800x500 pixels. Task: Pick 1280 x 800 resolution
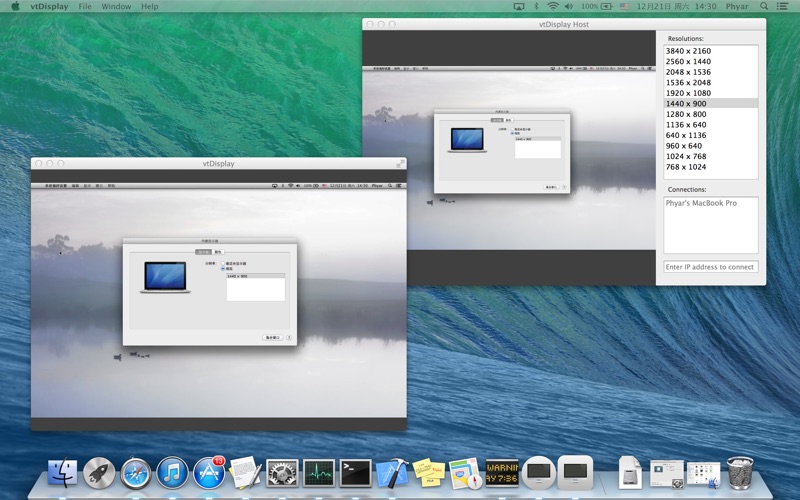coord(711,114)
